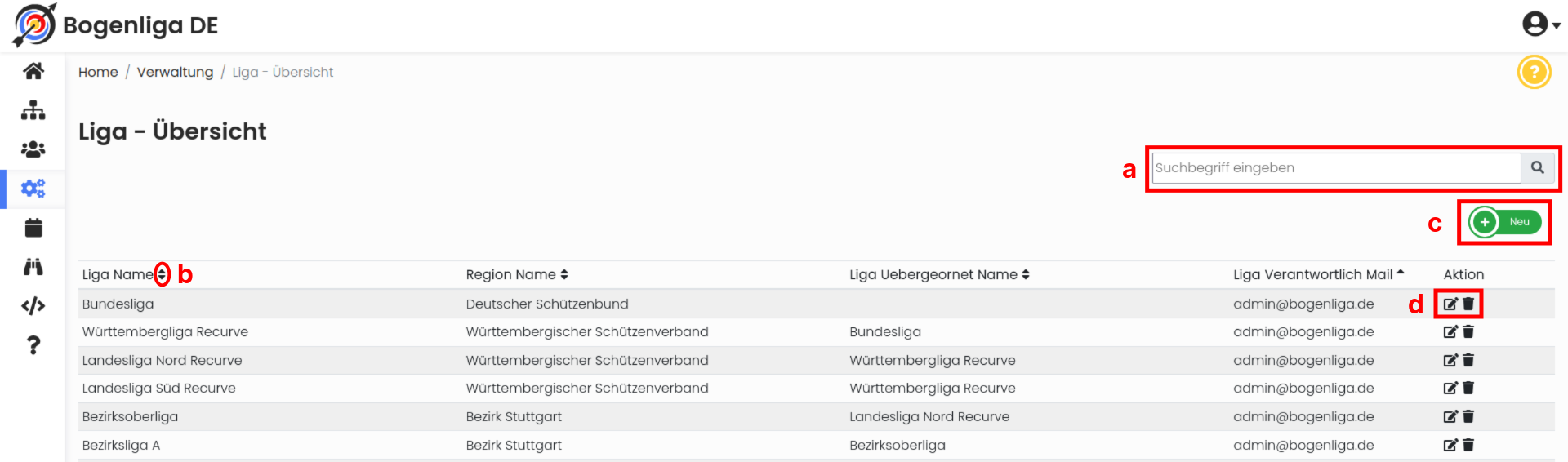Sort by Liga Verantwortlich Mail column

coord(1401,273)
